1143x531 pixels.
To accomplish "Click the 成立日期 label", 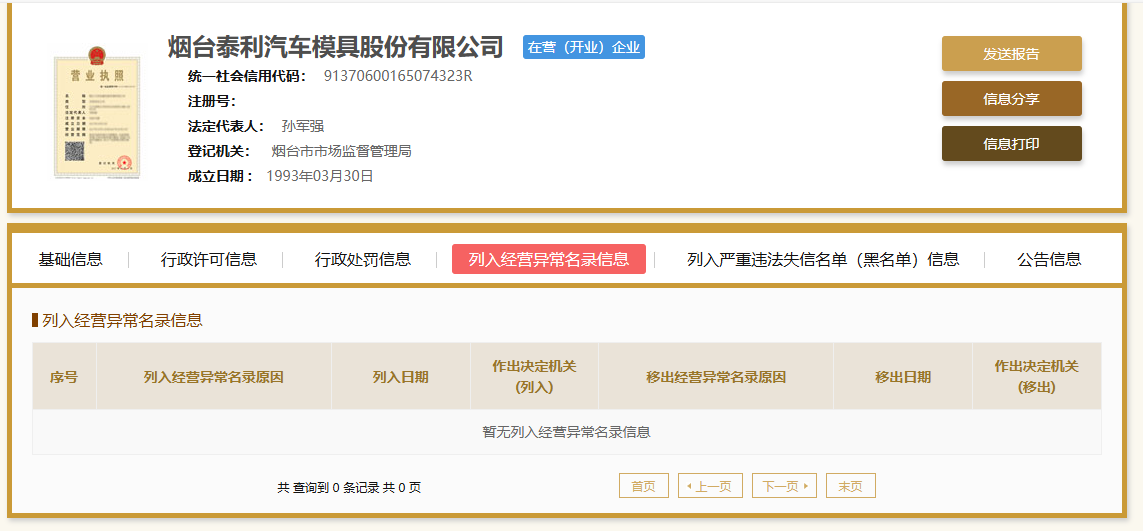I will tap(220, 176).
